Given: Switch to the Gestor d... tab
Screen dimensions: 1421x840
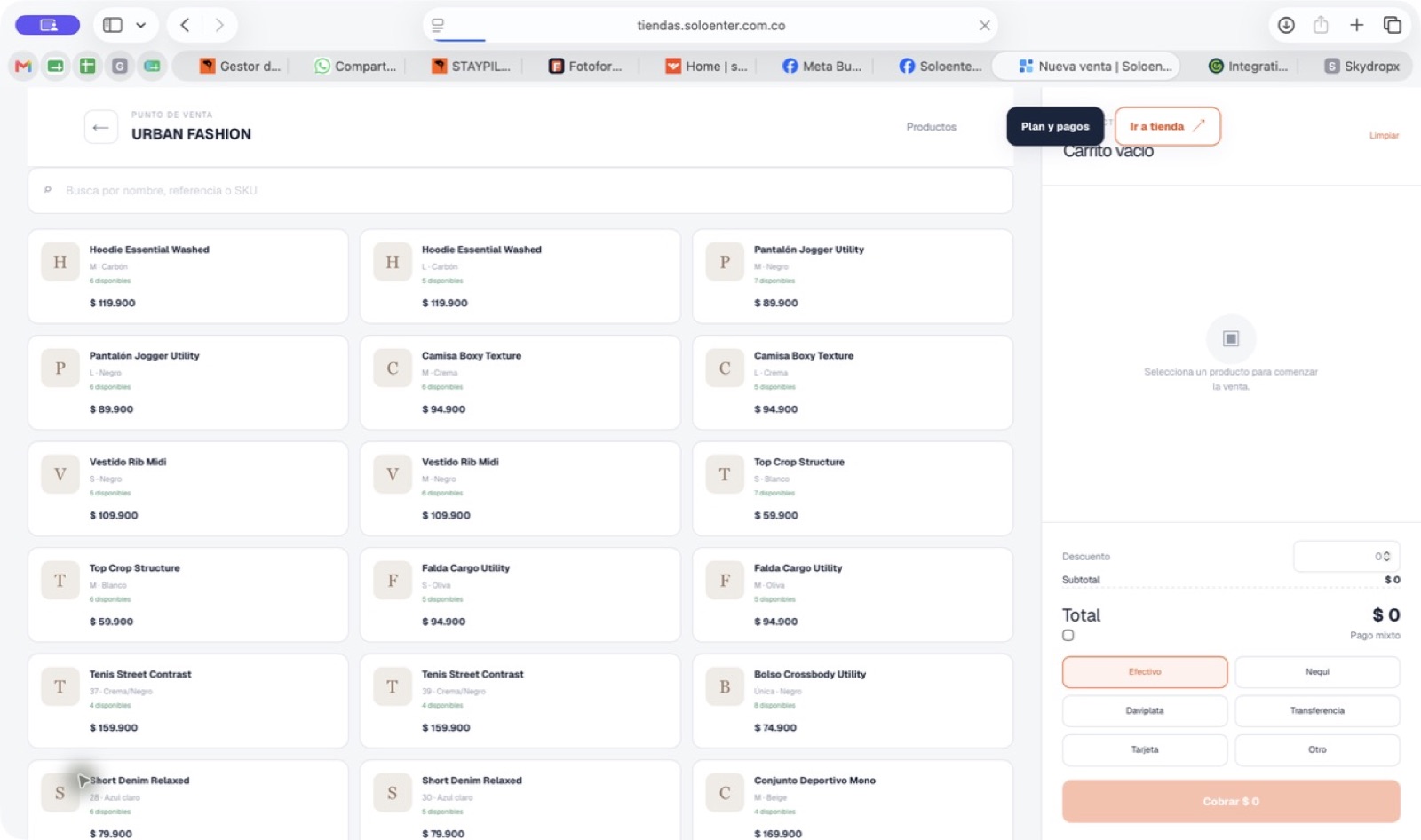Looking at the screenshot, I should click(240, 66).
